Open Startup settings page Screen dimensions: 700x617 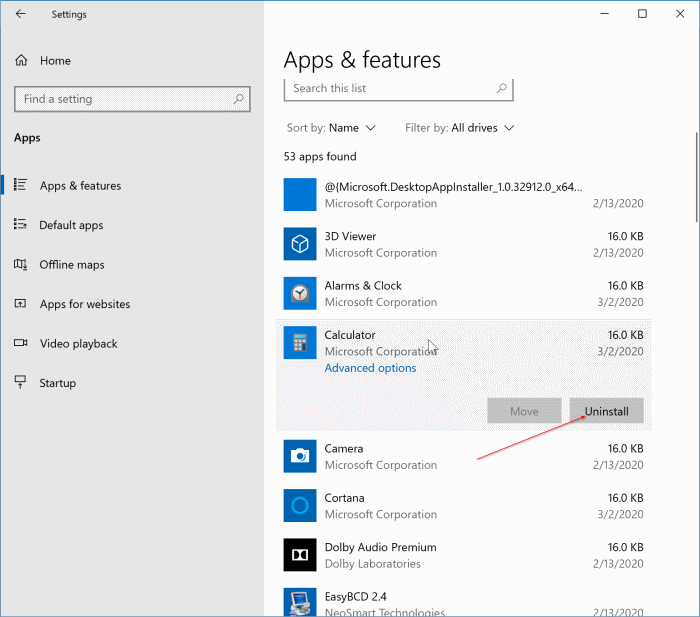(58, 383)
